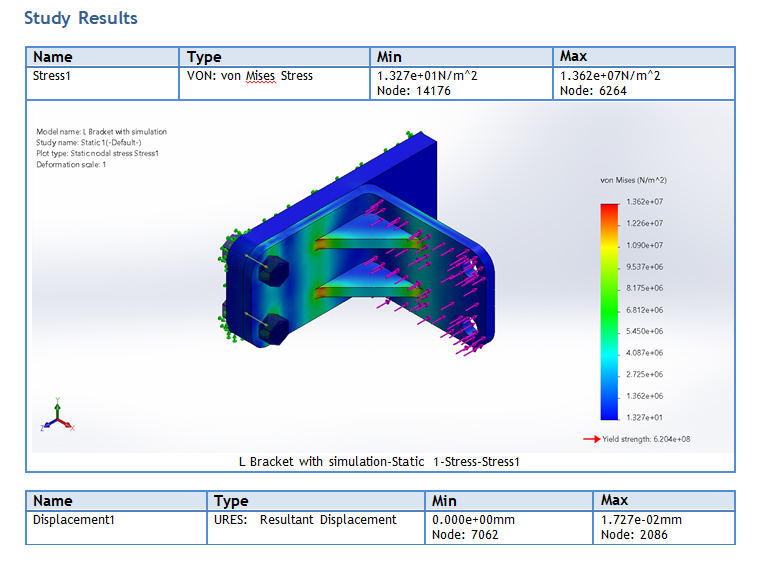Image resolution: width=757 pixels, height=584 pixels.
Task: Click the Study Results heading
Action: 81,18
